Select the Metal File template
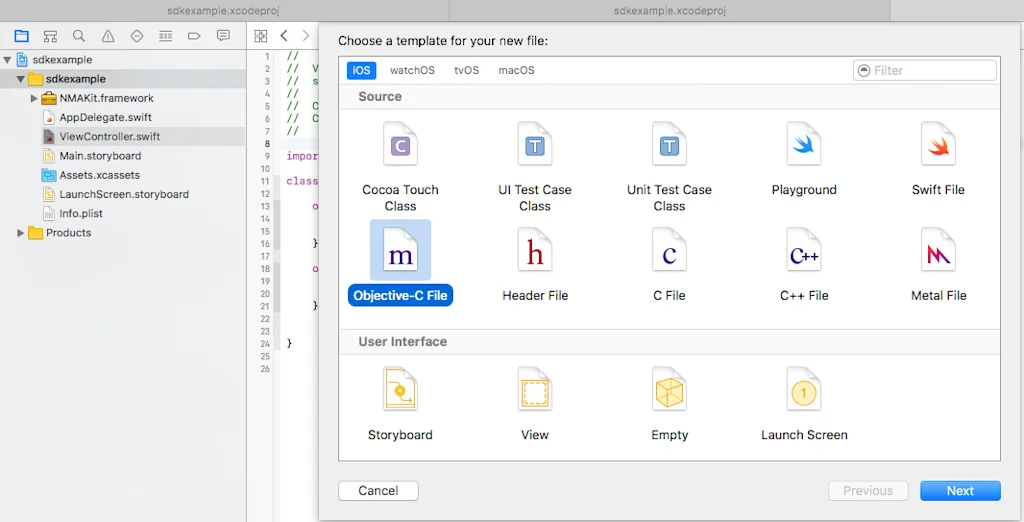 pyautogui.click(x=938, y=264)
